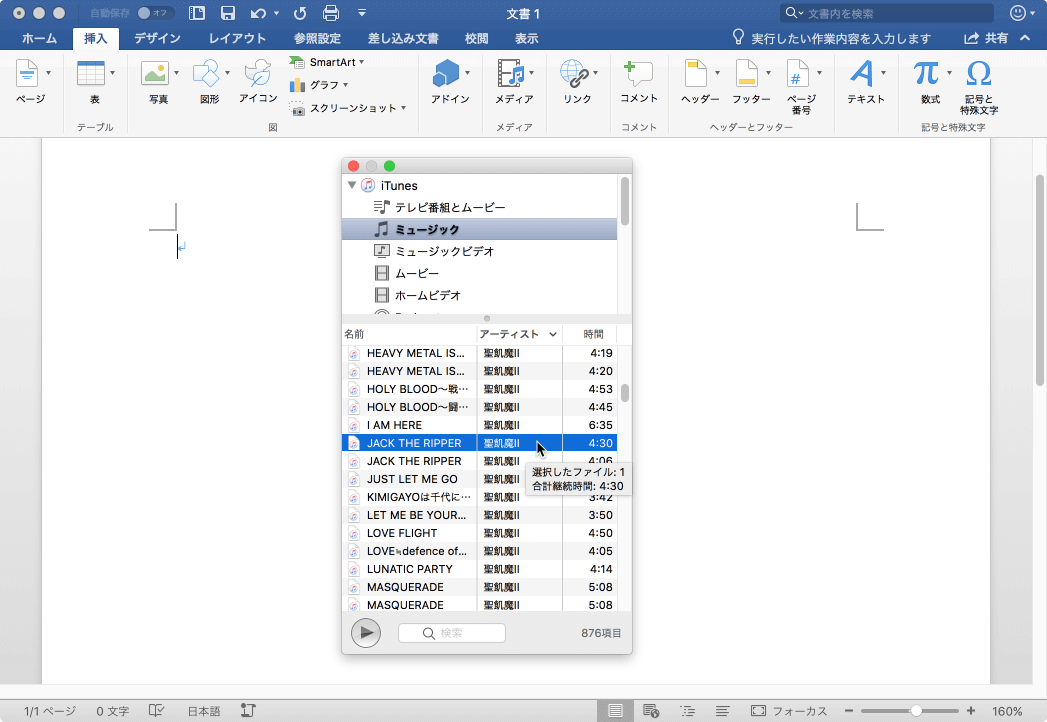1047x722 pixels.
Task: Click the feedback smiley icon
Action: pyautogui.click(x=1018, y=13)
